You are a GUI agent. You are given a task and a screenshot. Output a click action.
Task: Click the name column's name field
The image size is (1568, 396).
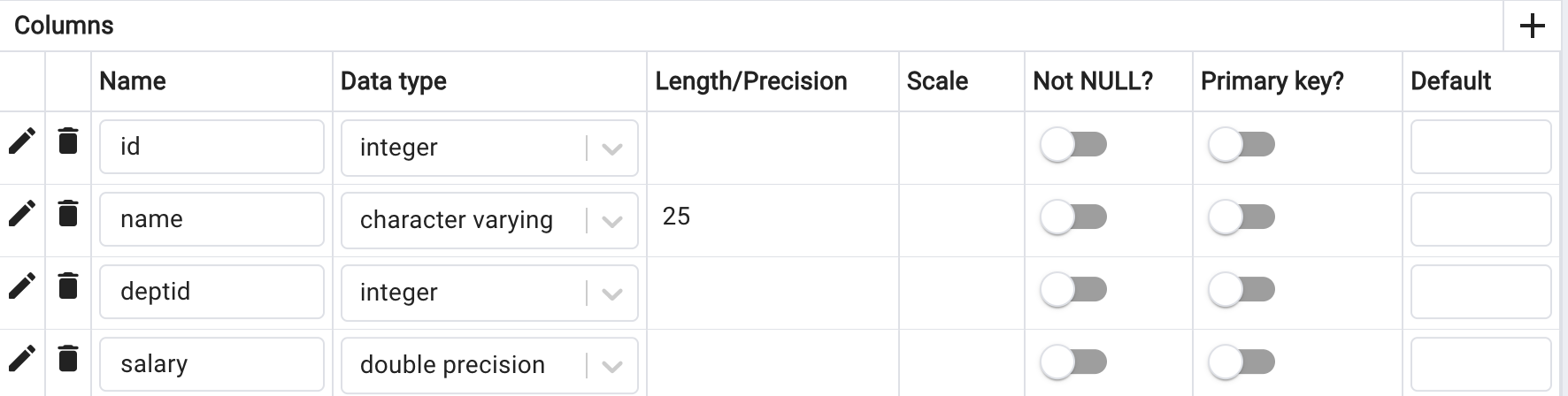point(211,219)
